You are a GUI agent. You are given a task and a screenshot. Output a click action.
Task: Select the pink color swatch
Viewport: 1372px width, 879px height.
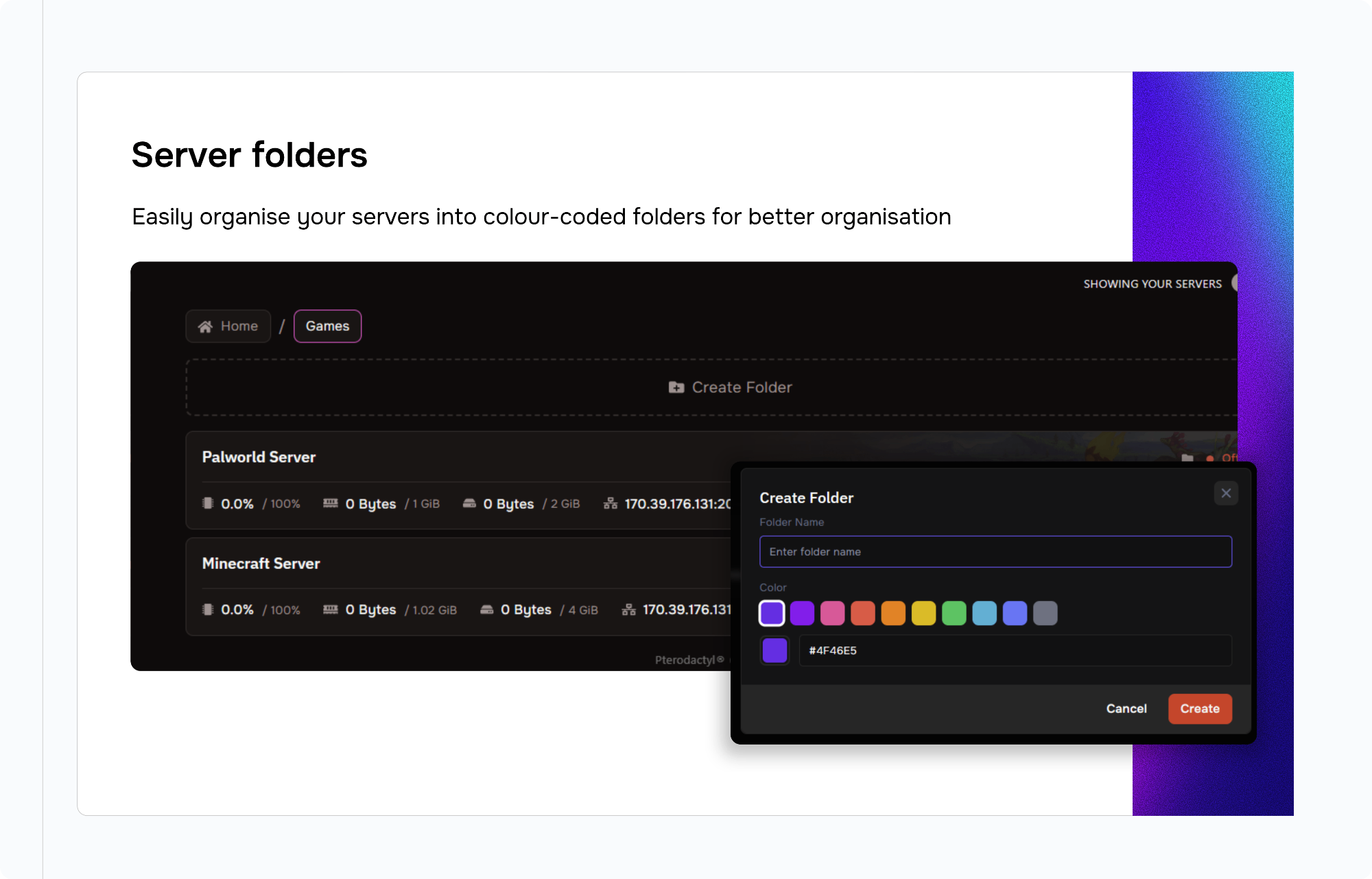(x=832, y=613)
